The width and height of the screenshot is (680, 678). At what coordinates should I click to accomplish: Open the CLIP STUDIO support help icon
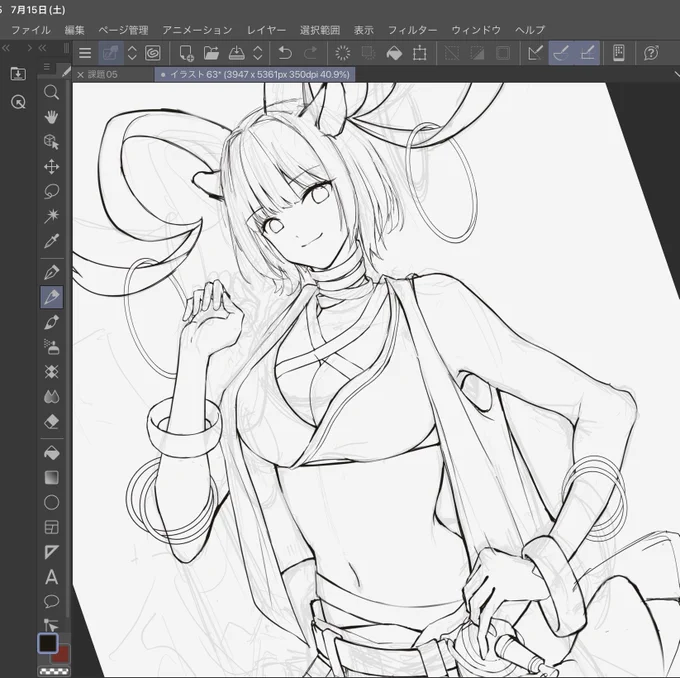(651, 53)
